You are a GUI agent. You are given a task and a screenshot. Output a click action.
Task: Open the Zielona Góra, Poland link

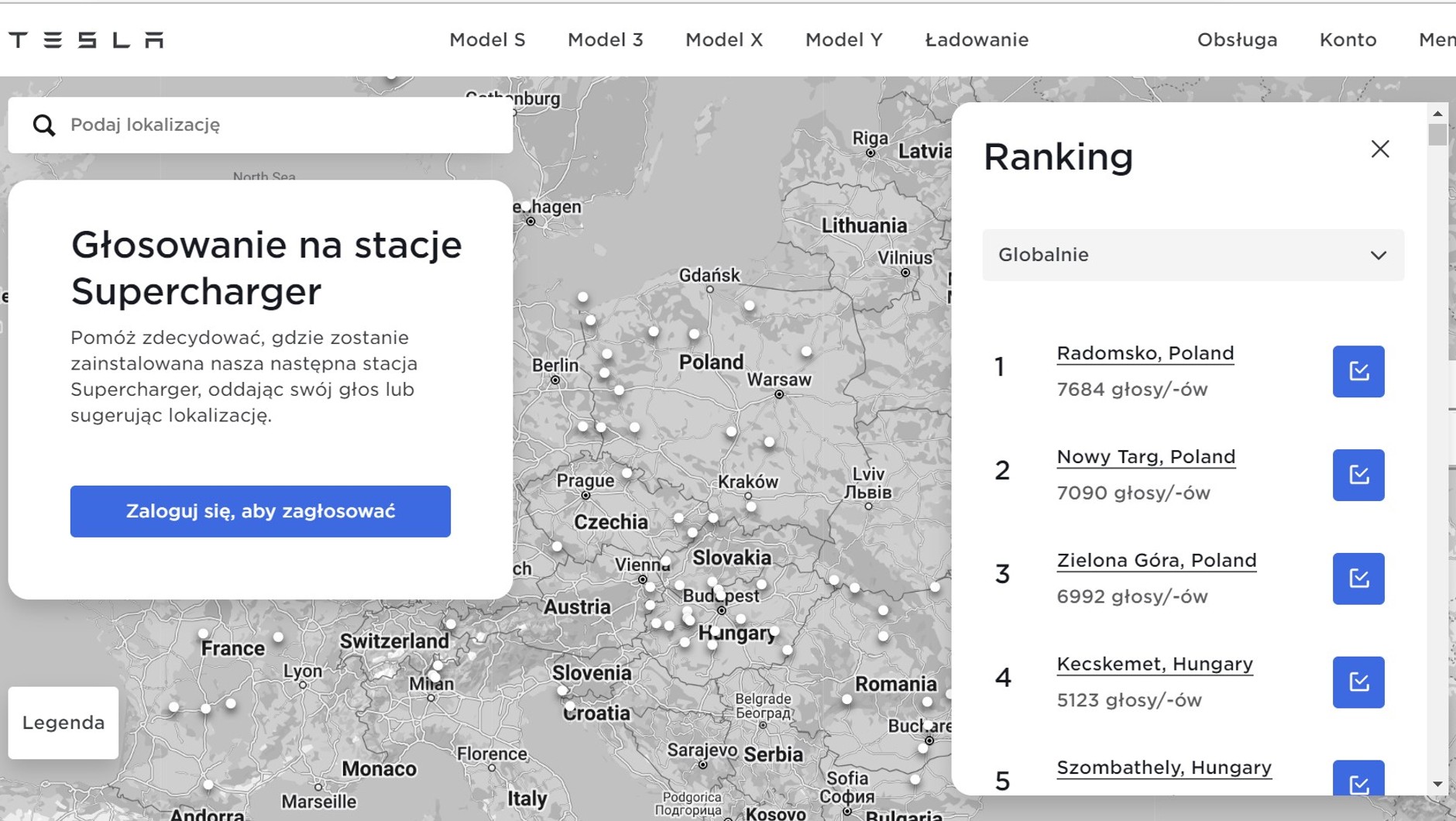[1156, 561]
